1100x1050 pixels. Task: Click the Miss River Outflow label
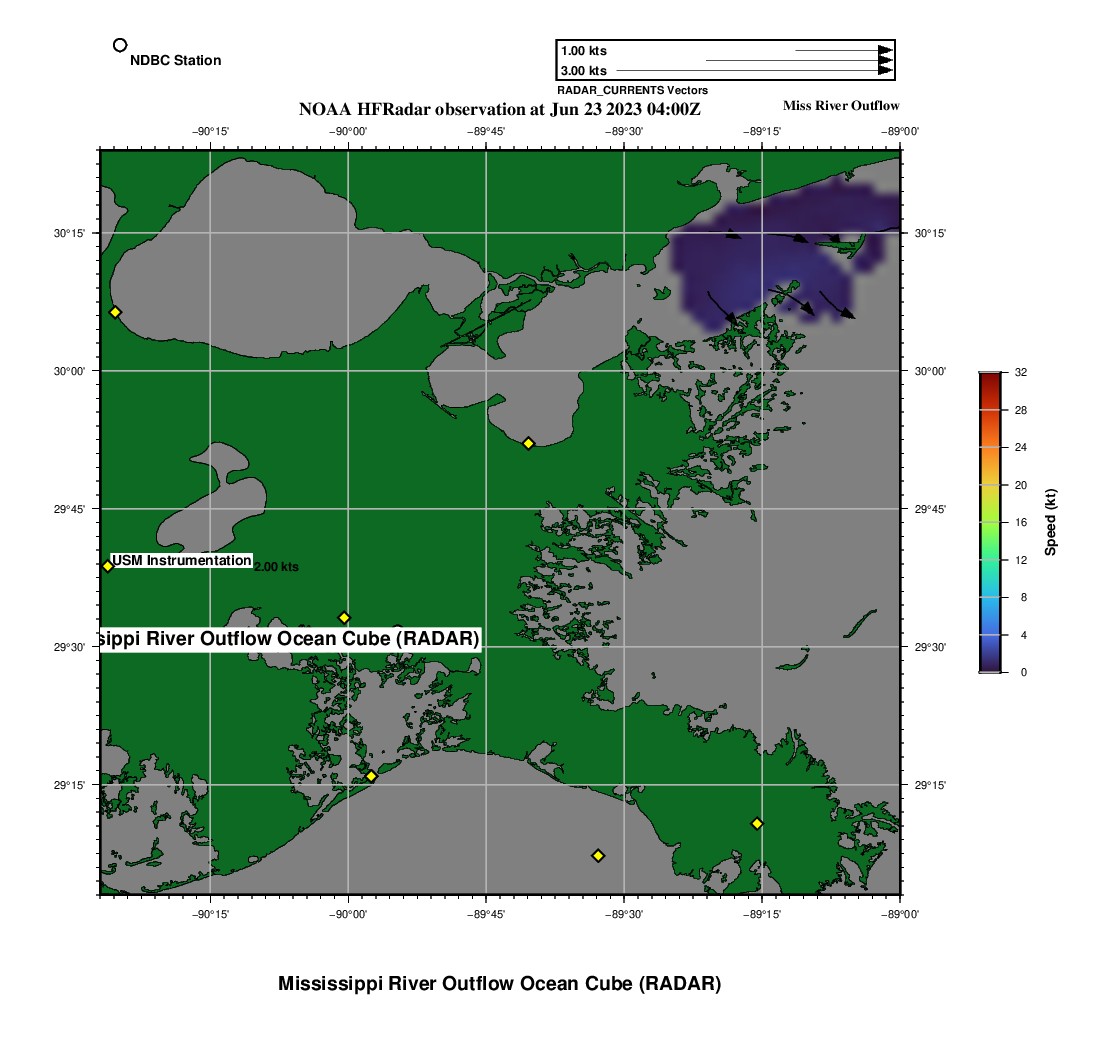point(841,105)
